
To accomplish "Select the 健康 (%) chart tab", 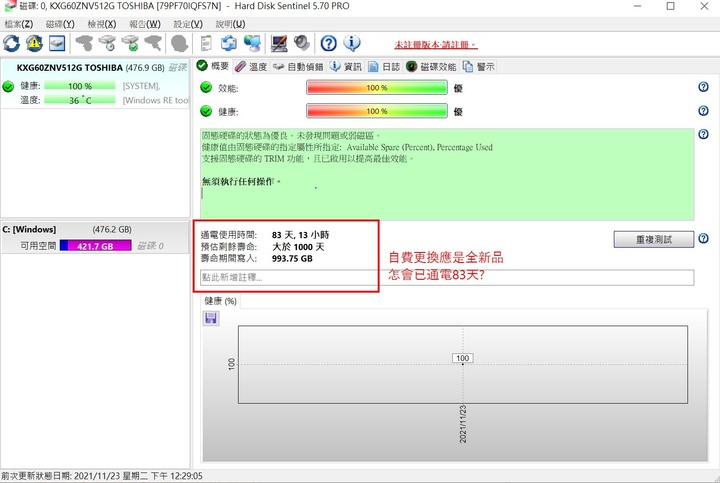I will point(220,301).
